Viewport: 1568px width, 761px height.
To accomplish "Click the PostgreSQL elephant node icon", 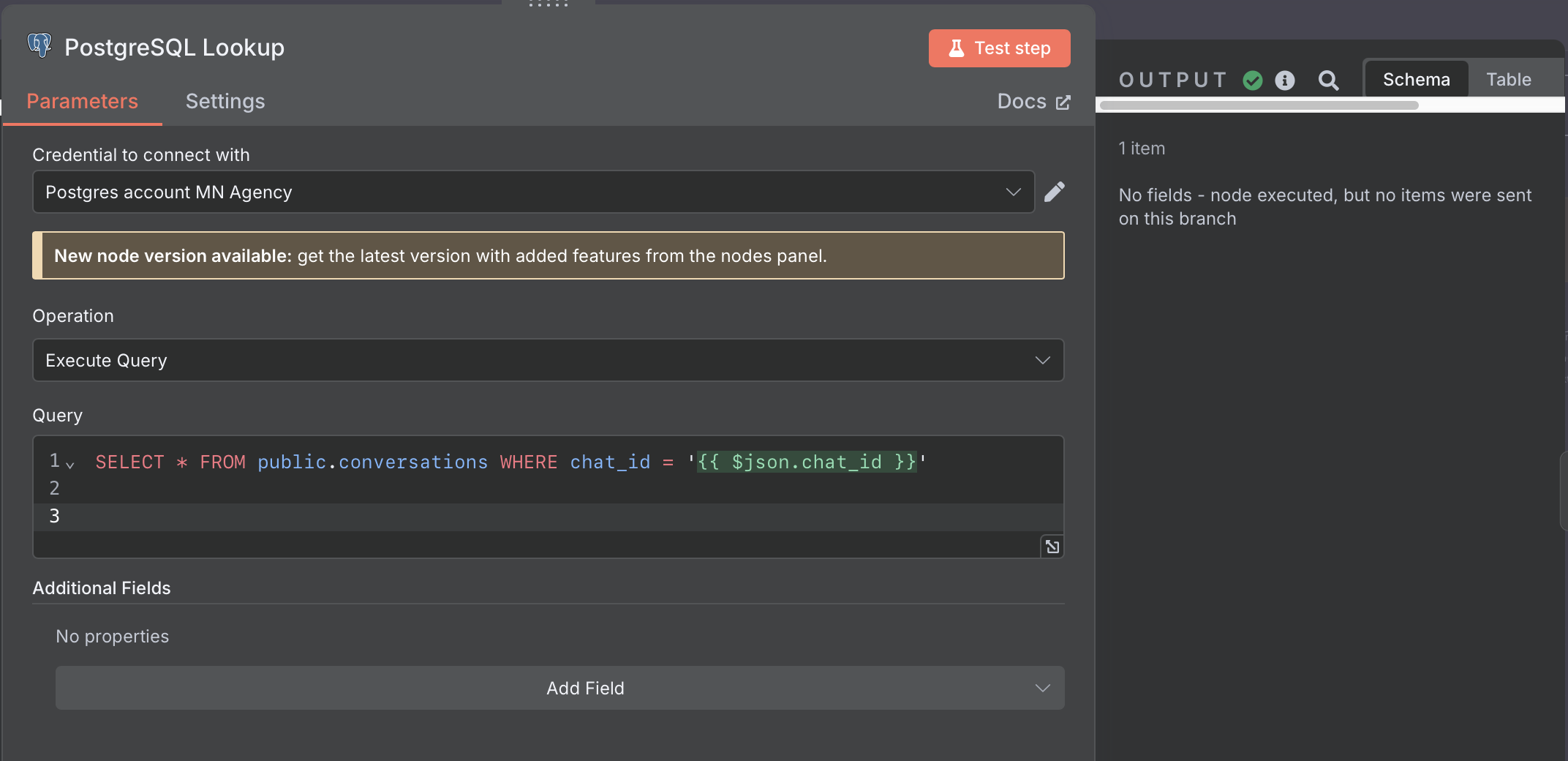I will coord(39,45).
